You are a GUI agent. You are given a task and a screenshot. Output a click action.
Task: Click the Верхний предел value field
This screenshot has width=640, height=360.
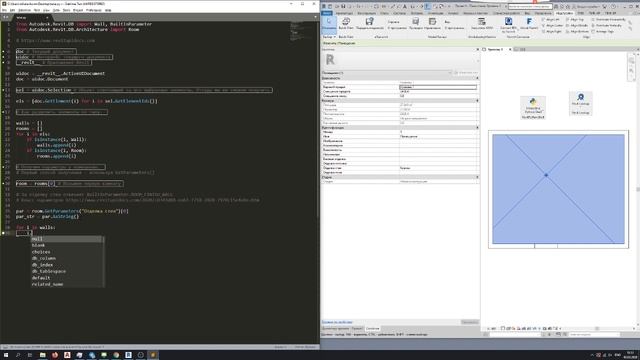438,87
